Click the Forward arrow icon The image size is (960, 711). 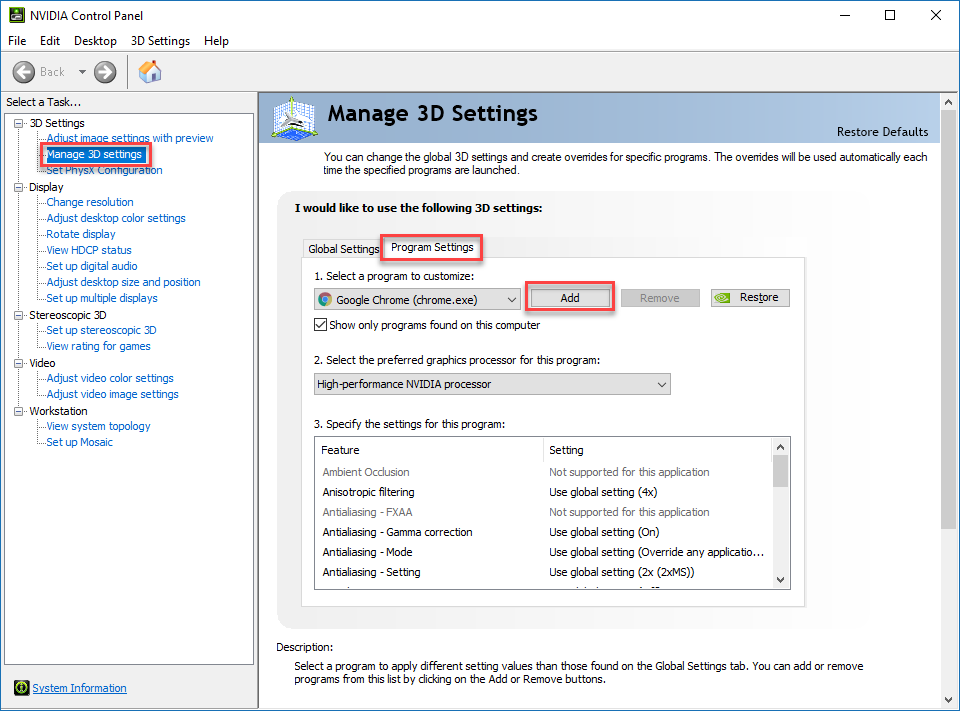coord(105,72)
